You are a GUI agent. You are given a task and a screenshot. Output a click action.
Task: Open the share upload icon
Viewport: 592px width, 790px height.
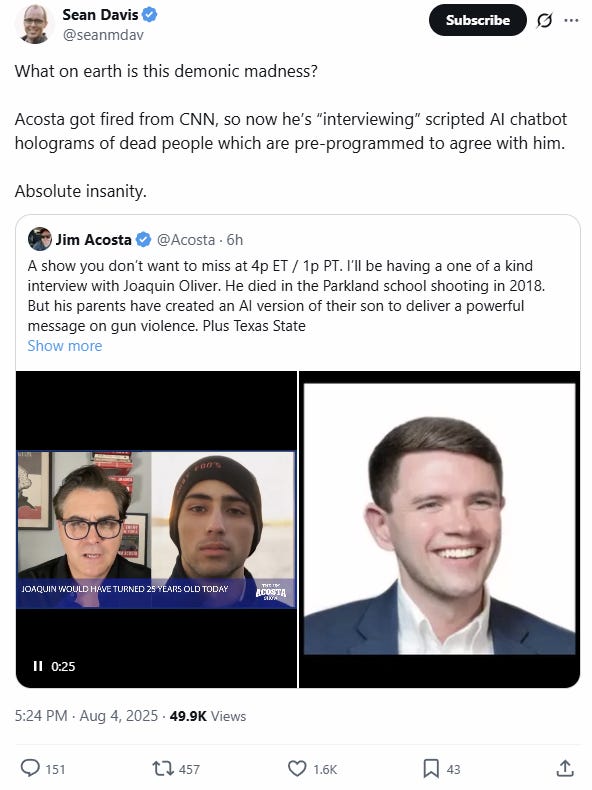(x=565, y=768)
